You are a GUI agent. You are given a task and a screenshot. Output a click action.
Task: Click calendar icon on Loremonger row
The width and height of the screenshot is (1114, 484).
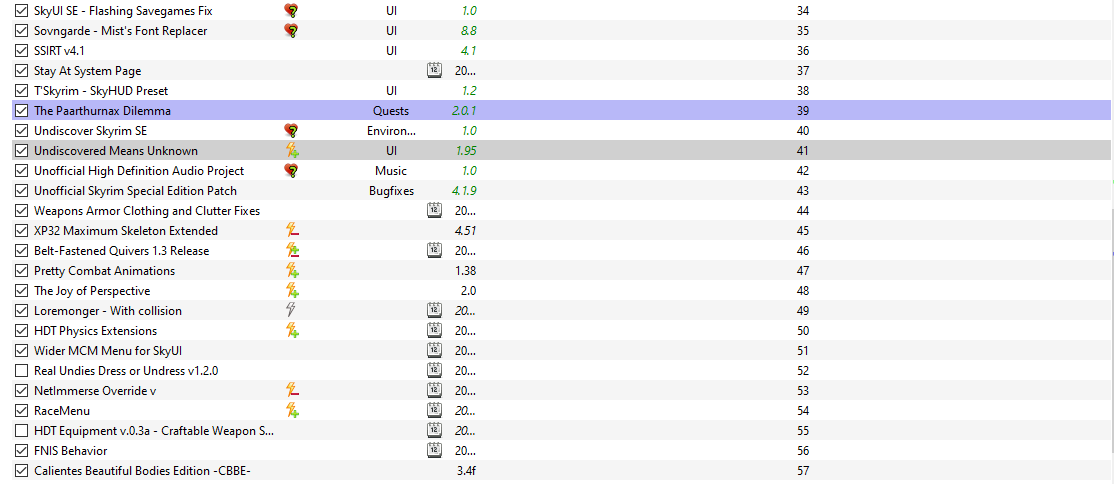pos(435,310)
